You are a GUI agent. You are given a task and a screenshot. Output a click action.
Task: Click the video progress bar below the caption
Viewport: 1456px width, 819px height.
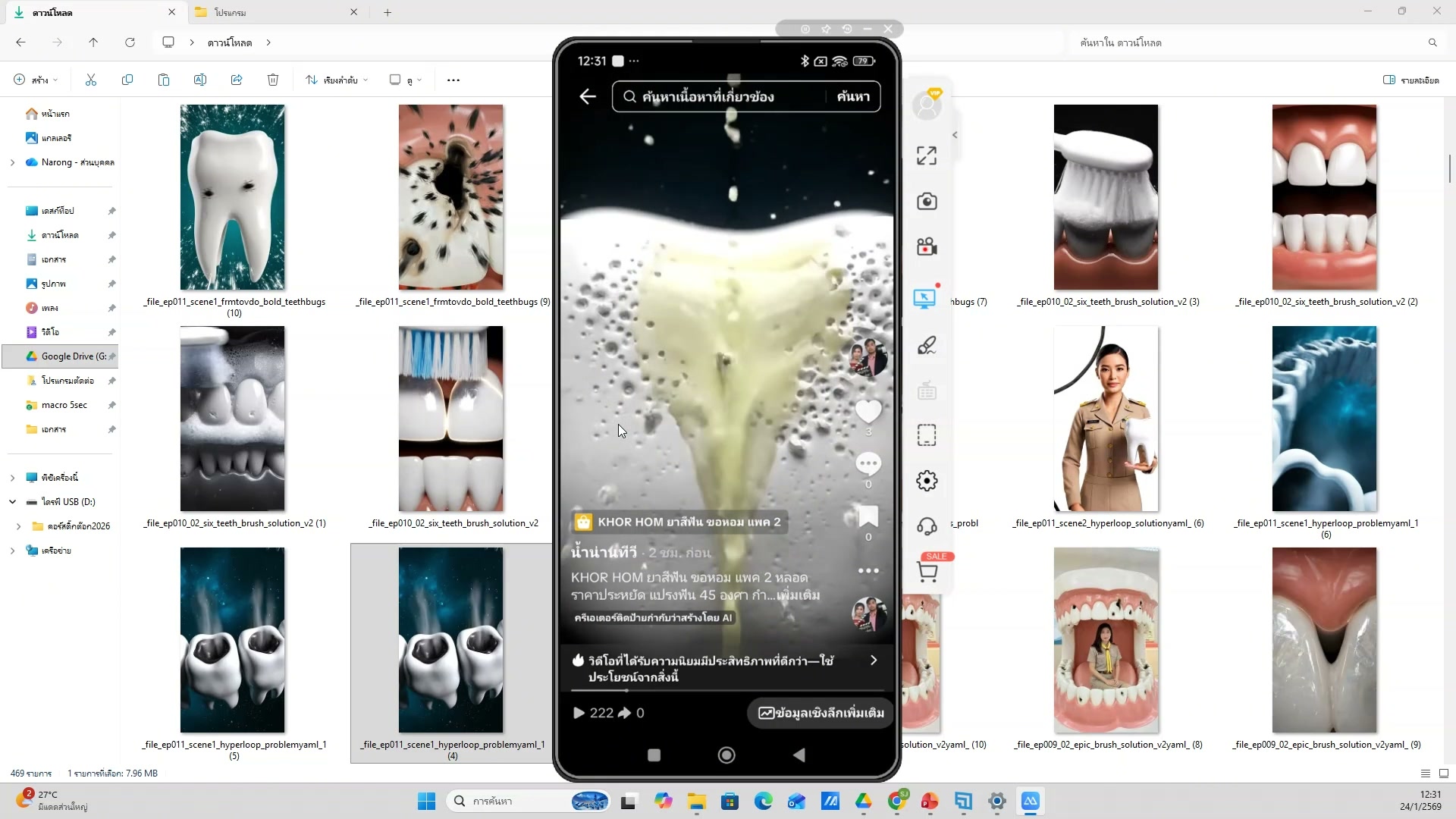[x=728, y=691]
